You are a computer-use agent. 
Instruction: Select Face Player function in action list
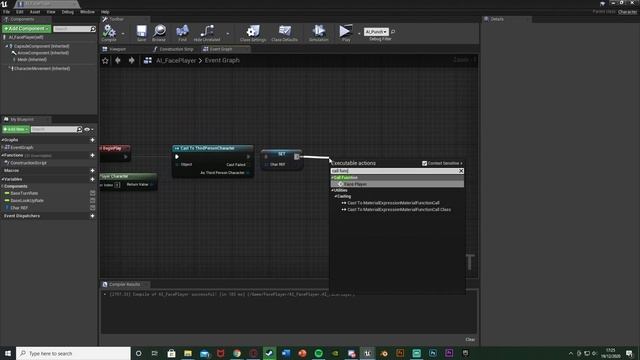pos(397,184)
